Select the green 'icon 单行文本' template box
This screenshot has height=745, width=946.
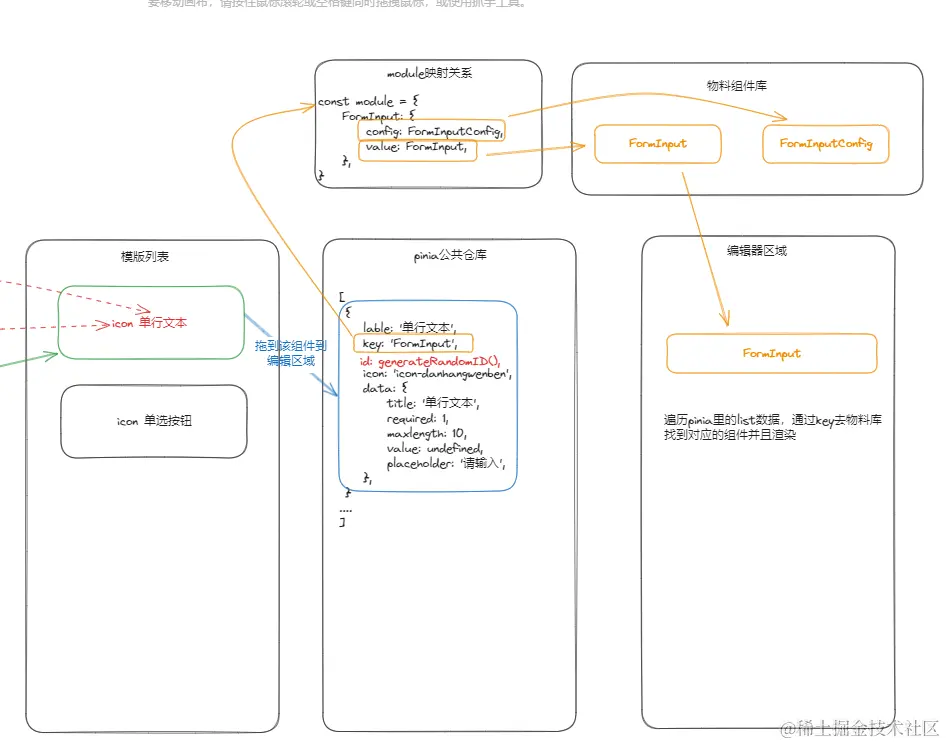coord(151,323)
